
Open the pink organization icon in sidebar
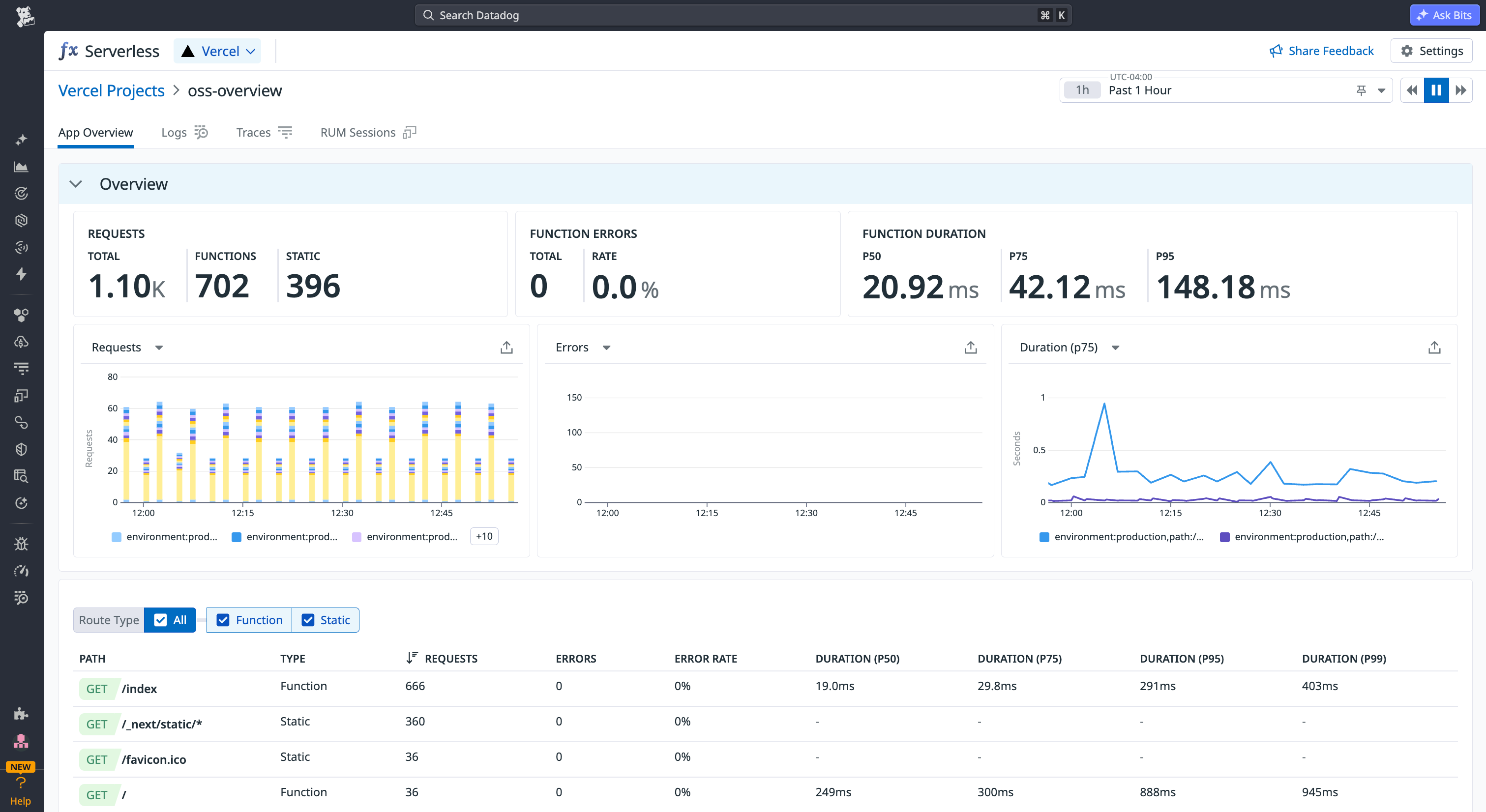pos(21,741)
